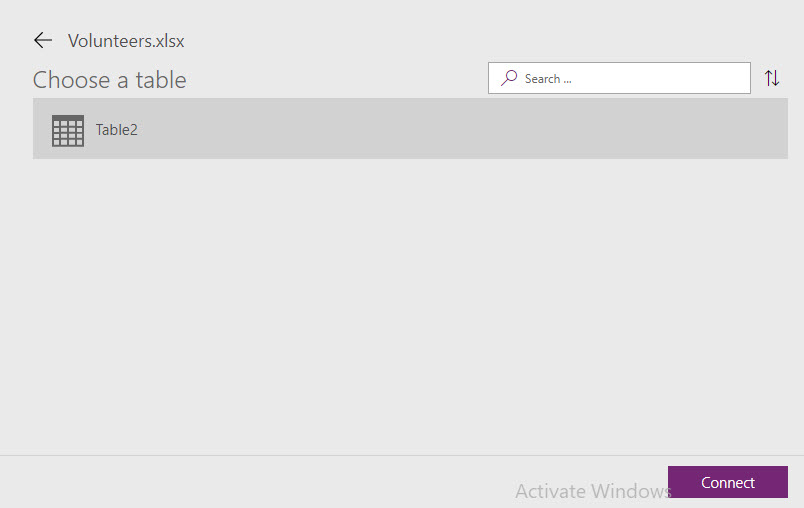The width and height of the screenshot is (804, 508).
Task: Click the 'Choose a table' heading
Action: (x=110, y=80)
